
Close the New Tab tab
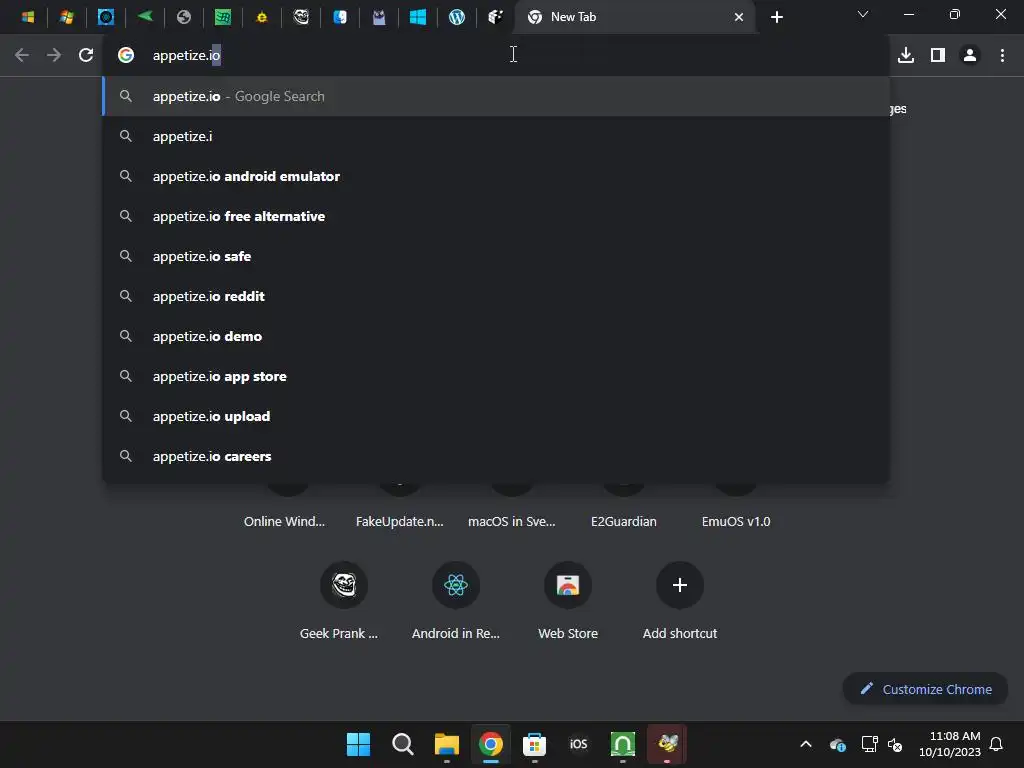pyautogui.click(x=739, y=17)
